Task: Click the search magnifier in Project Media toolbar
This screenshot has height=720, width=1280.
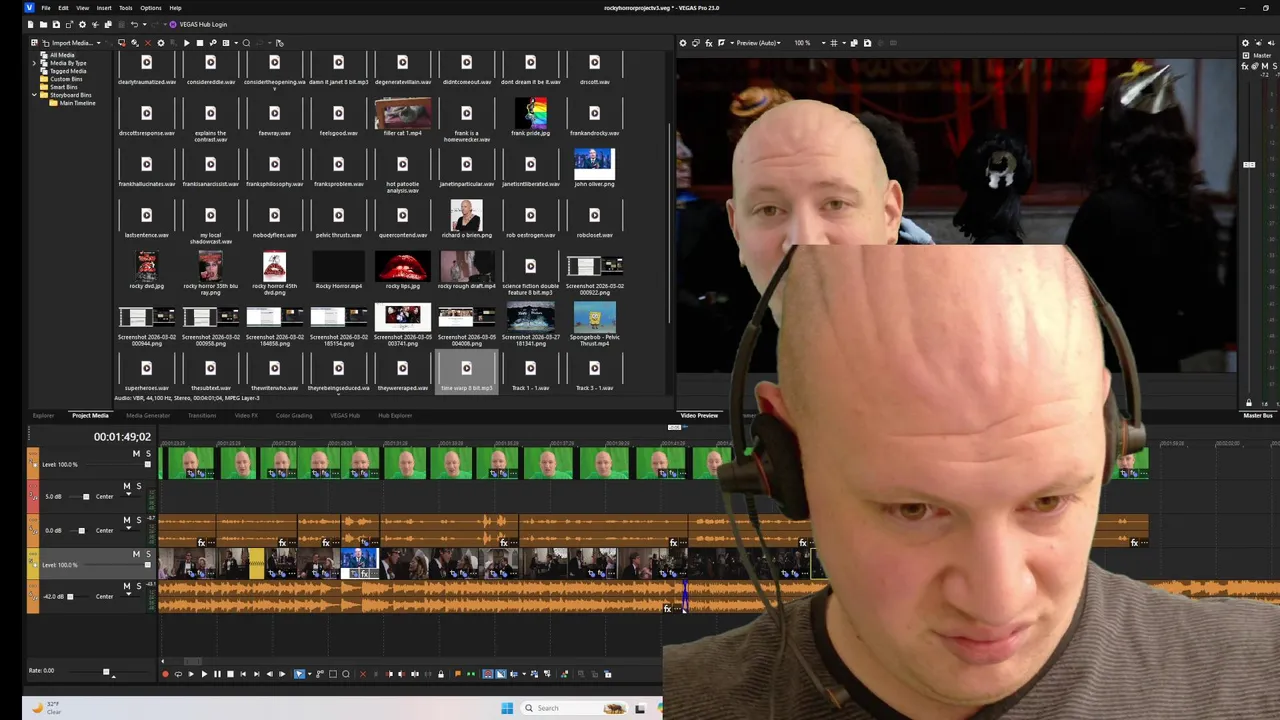Action: 246,43
